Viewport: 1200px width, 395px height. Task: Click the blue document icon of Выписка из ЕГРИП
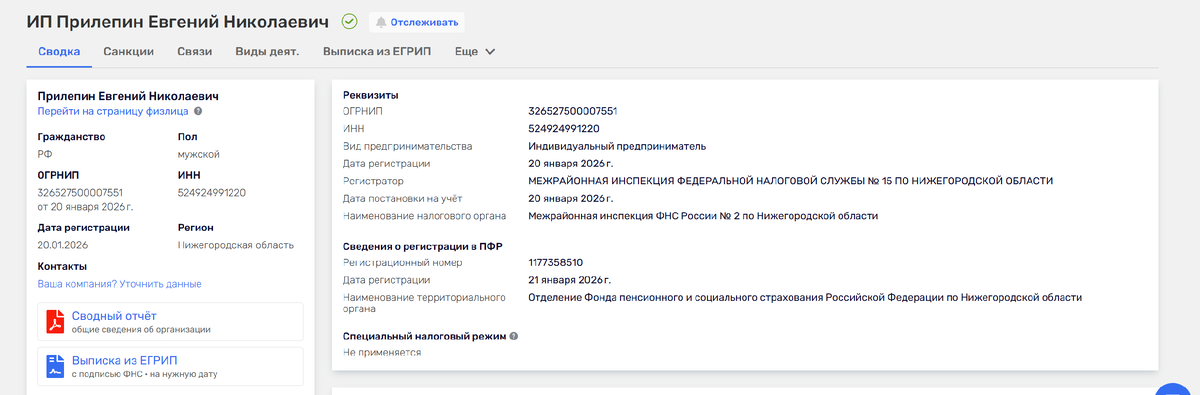55,366
